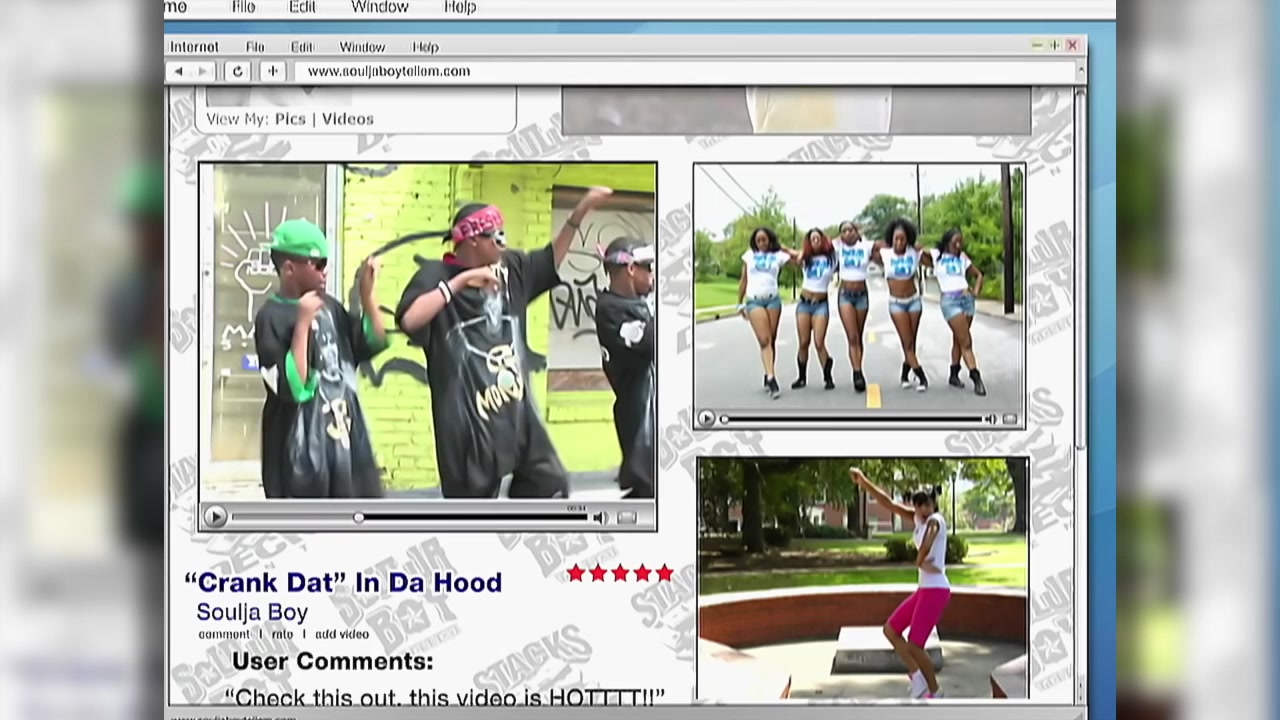
Task: Click the plus add-bookmark button by the address bar
Action: click(272, 71)
